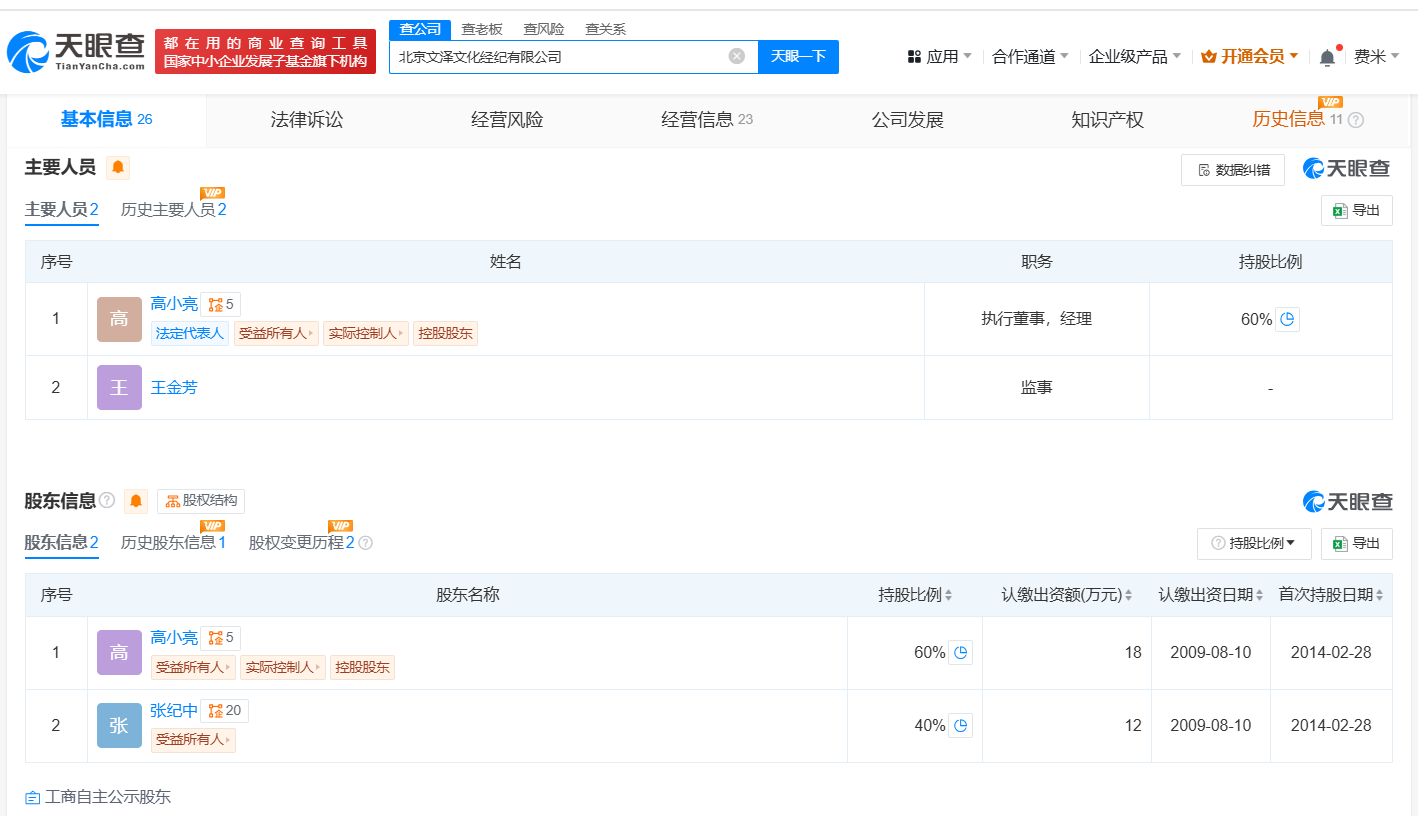Open 王金芳 profile link
The image size is (1418, 816).
174,387
